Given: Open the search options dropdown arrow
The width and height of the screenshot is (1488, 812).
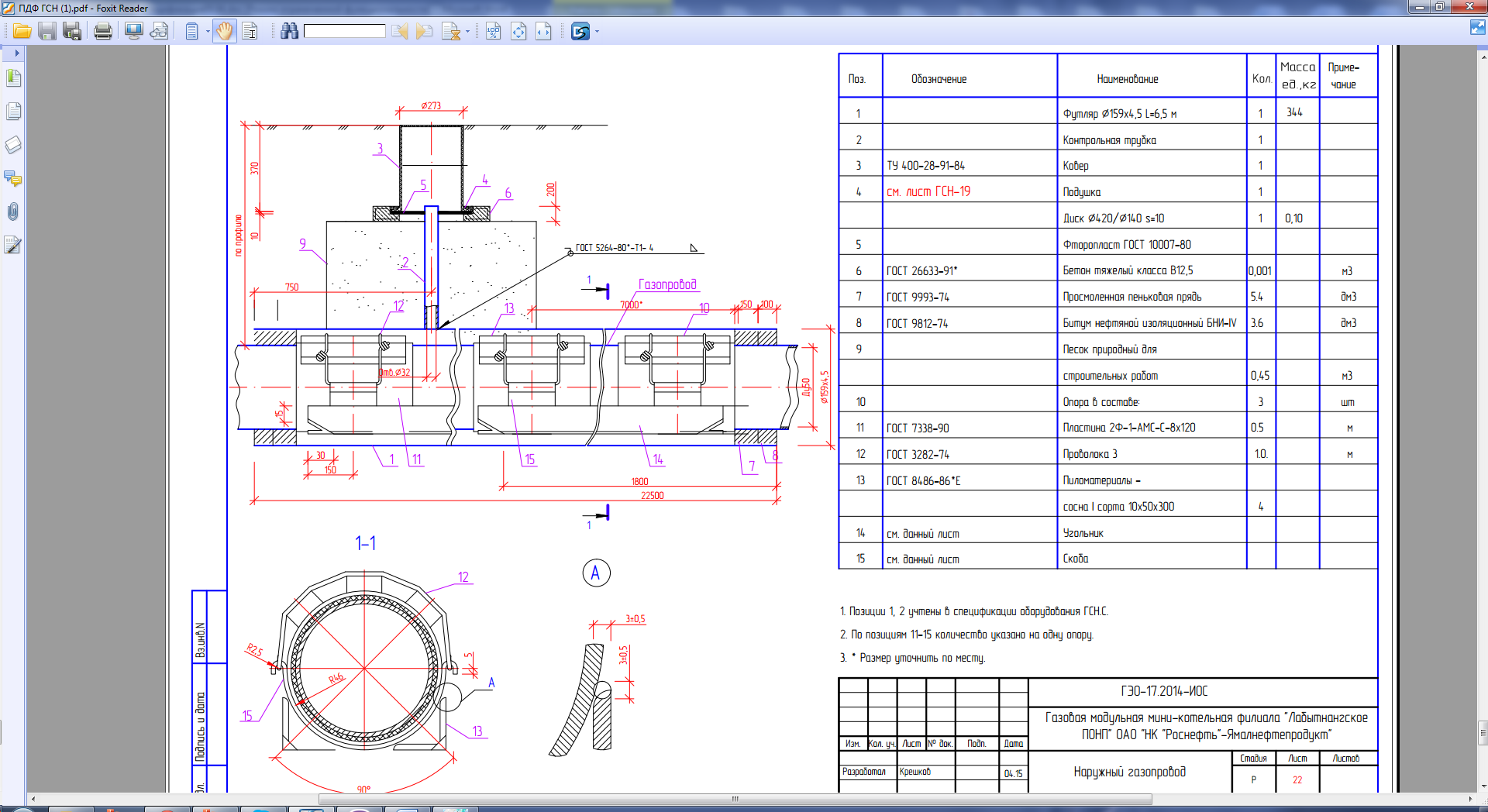Looking at the screenshot, I should tap(467, 32).
